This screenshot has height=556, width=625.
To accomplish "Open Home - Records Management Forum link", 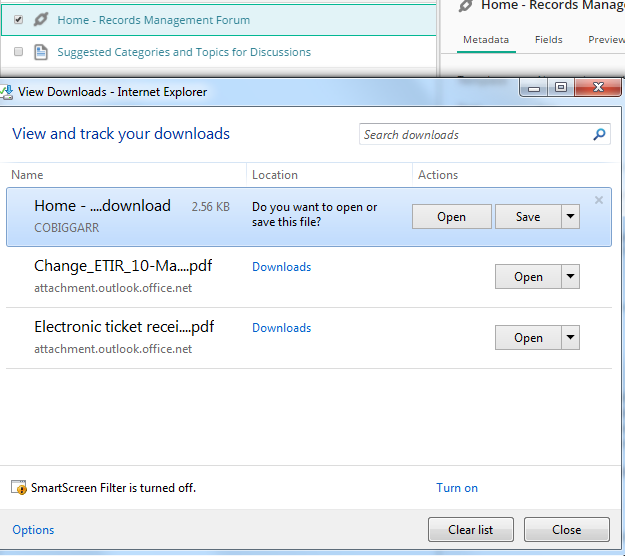I will 153,20.
